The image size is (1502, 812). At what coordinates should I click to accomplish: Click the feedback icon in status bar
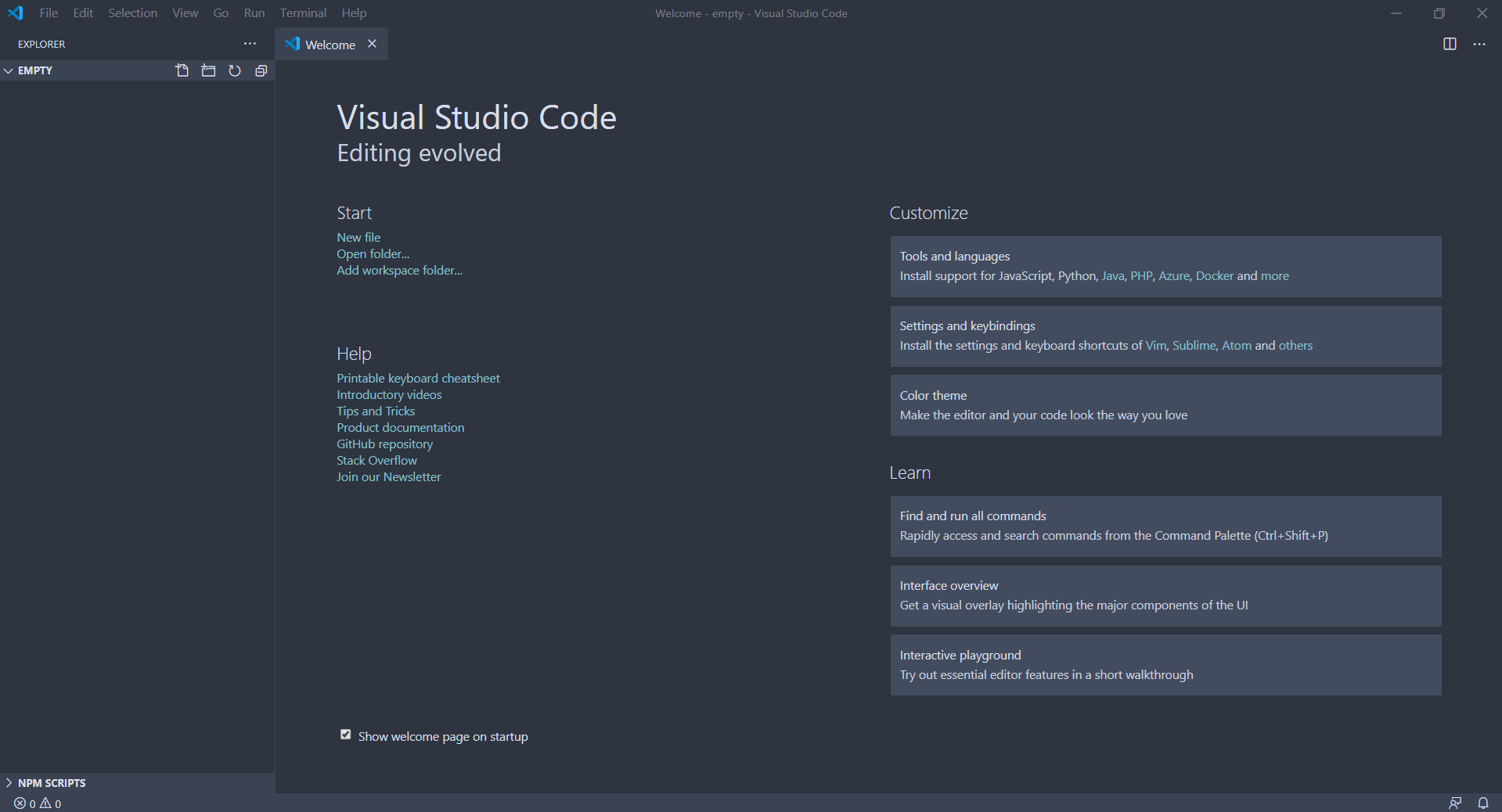coord(1455,803)
